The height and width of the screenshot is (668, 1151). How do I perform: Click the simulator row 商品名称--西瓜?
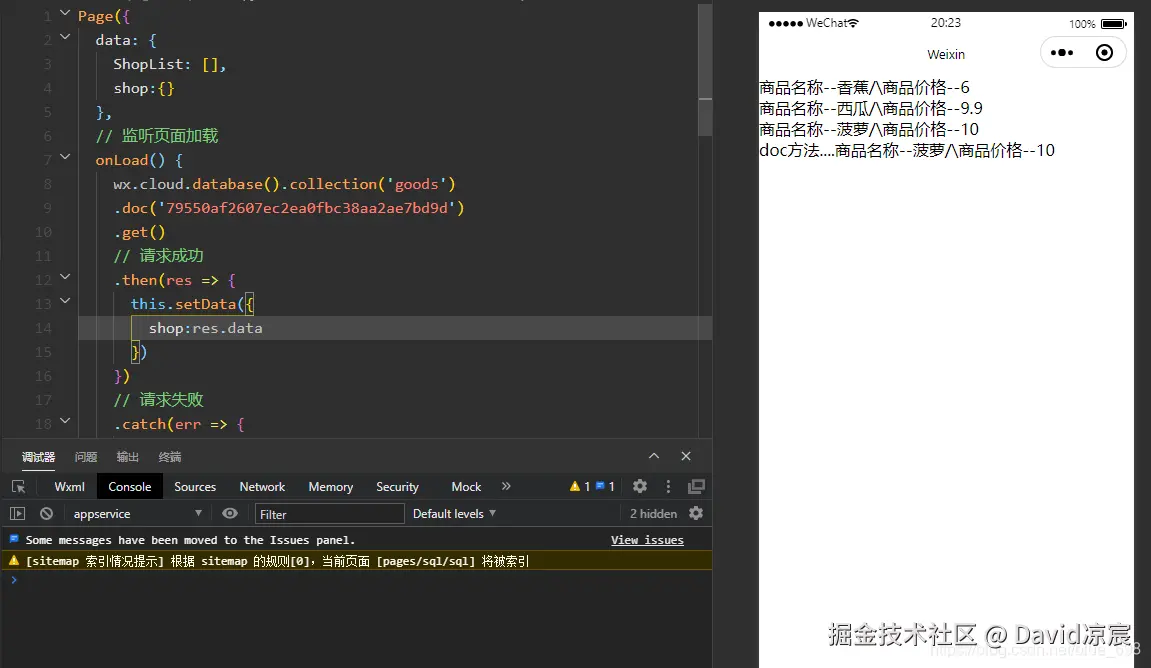[x=871, y=109]
